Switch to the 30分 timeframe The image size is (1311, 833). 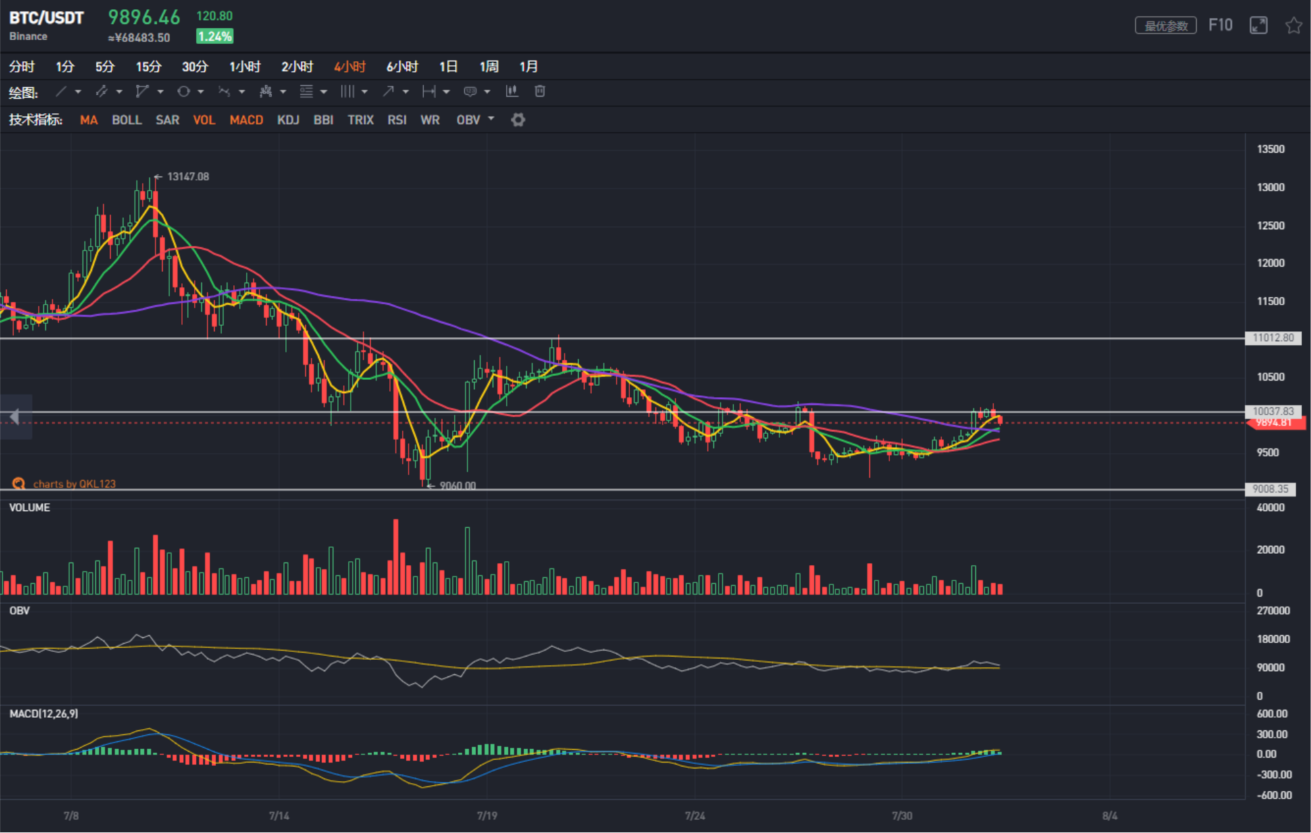195,67
